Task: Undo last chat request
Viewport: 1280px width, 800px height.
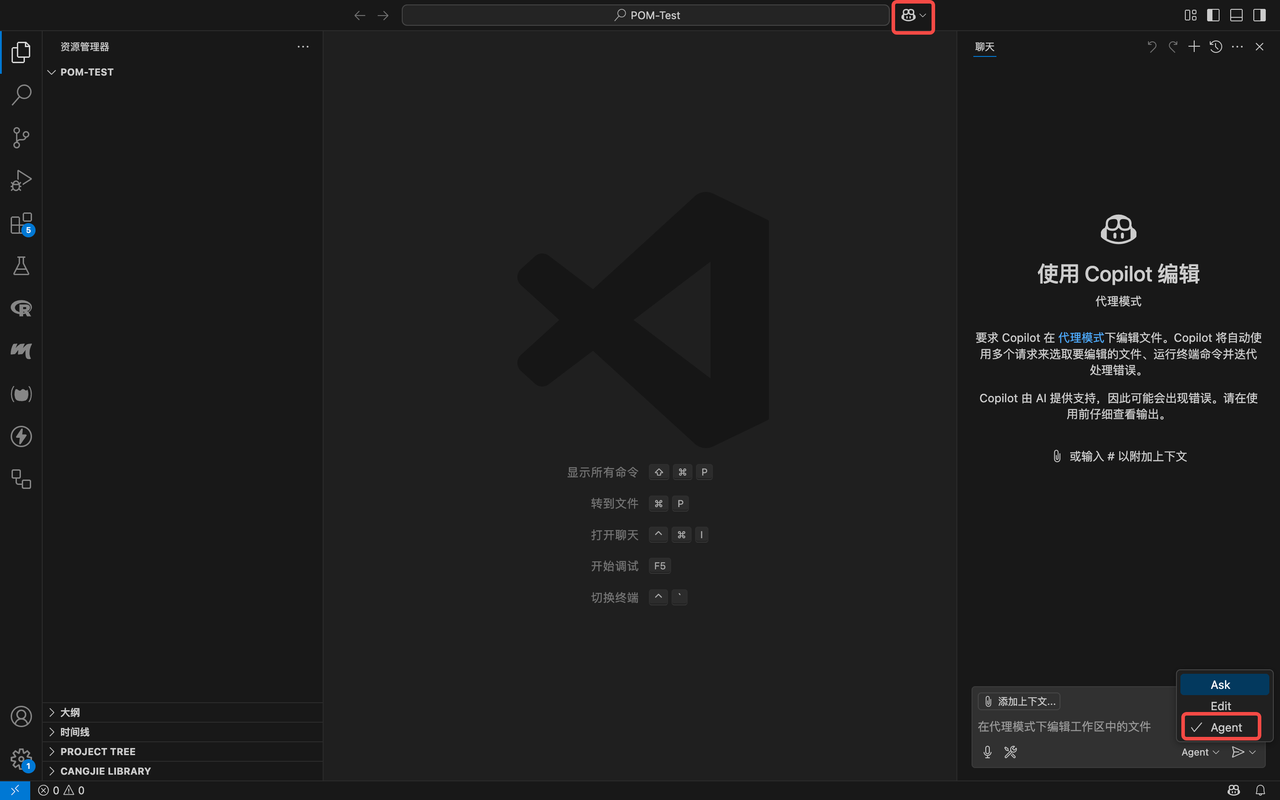Action: point(1151,47)
